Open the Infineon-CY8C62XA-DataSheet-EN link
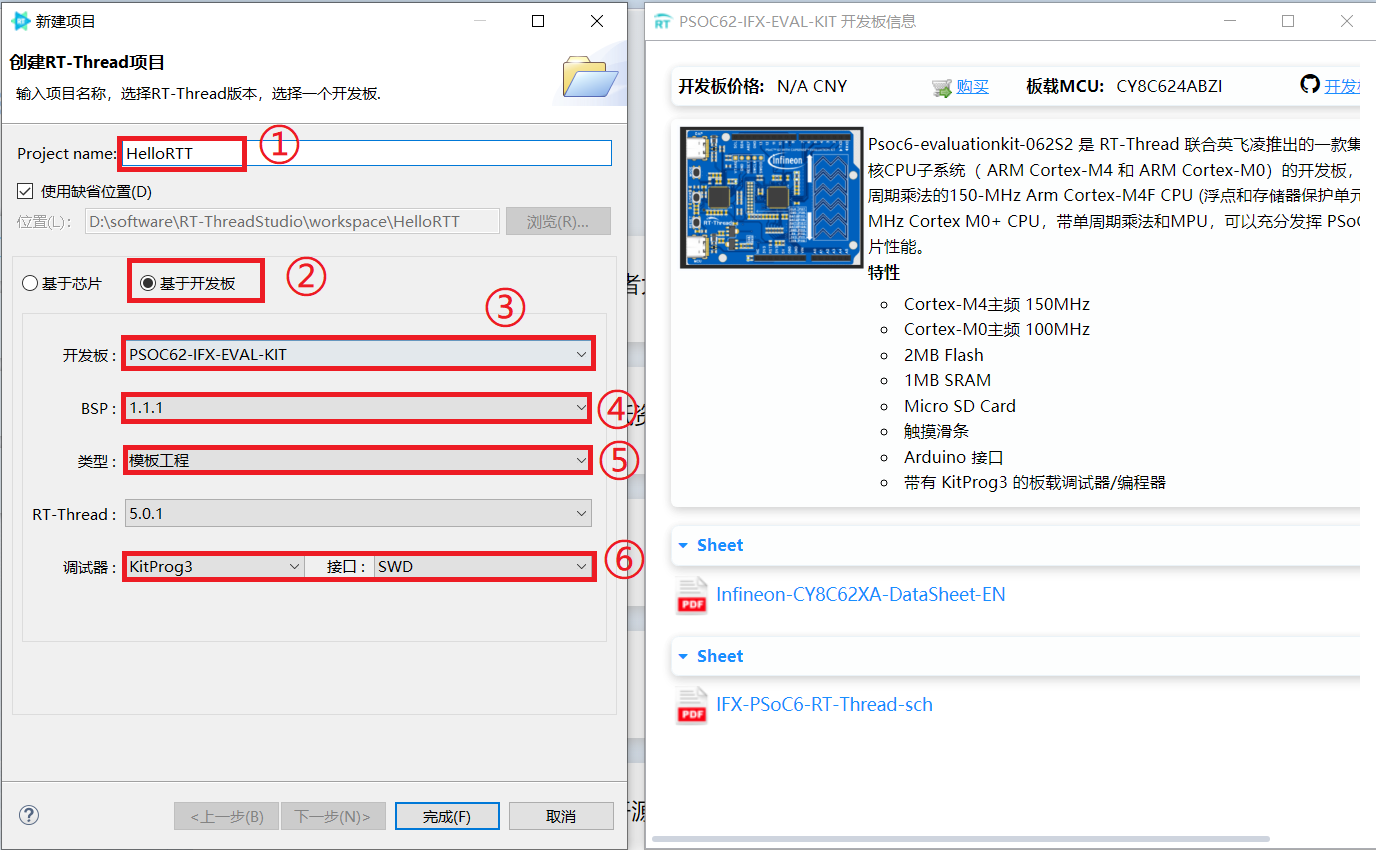Screen dimensions: 1376x850 [x=861, y=595]
